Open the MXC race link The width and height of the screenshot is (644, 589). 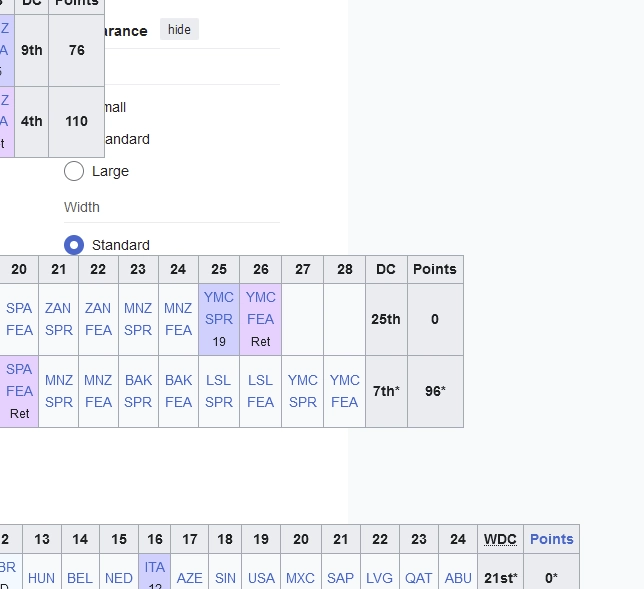[300, 578]
